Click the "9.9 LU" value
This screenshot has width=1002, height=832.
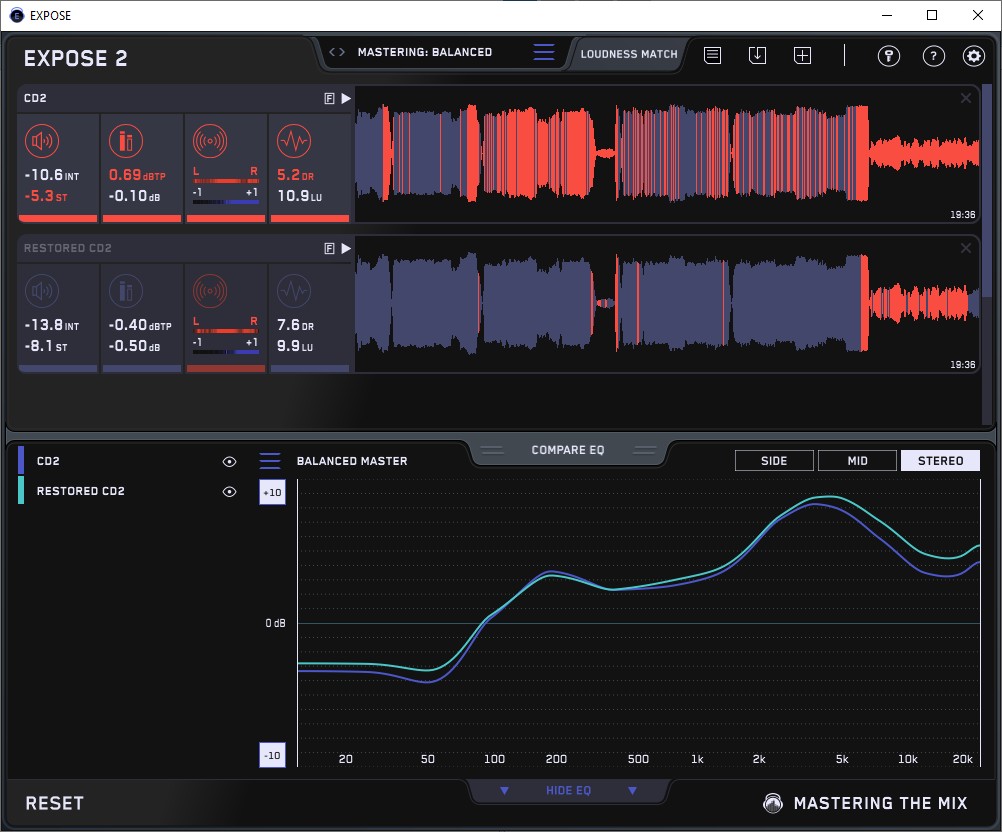tap(295, 346)
